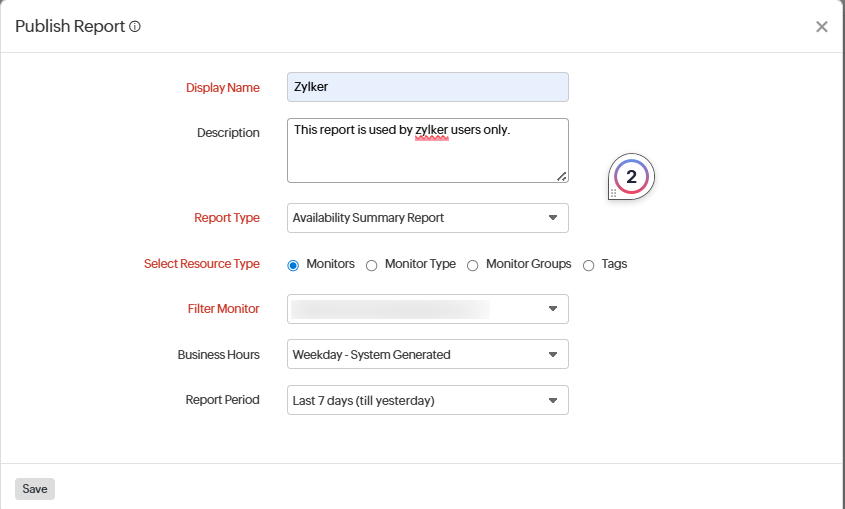Select Monitor Groups resource type
Screen dimensions: 845x509
tap(473, 265)
